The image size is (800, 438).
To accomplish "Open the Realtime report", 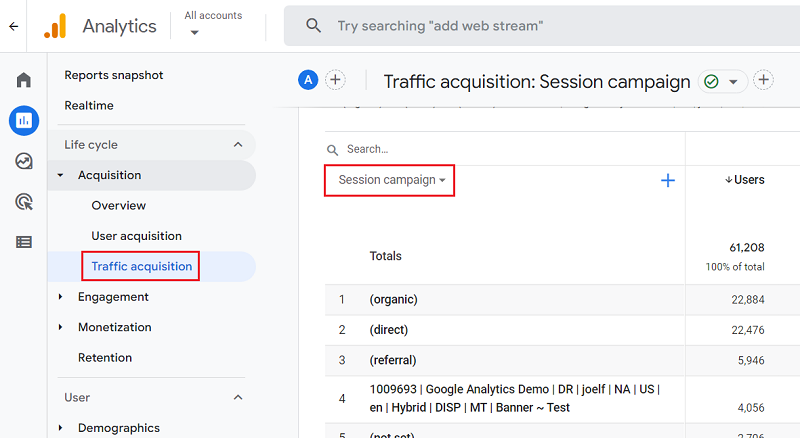I will click(x=89, y=106).
